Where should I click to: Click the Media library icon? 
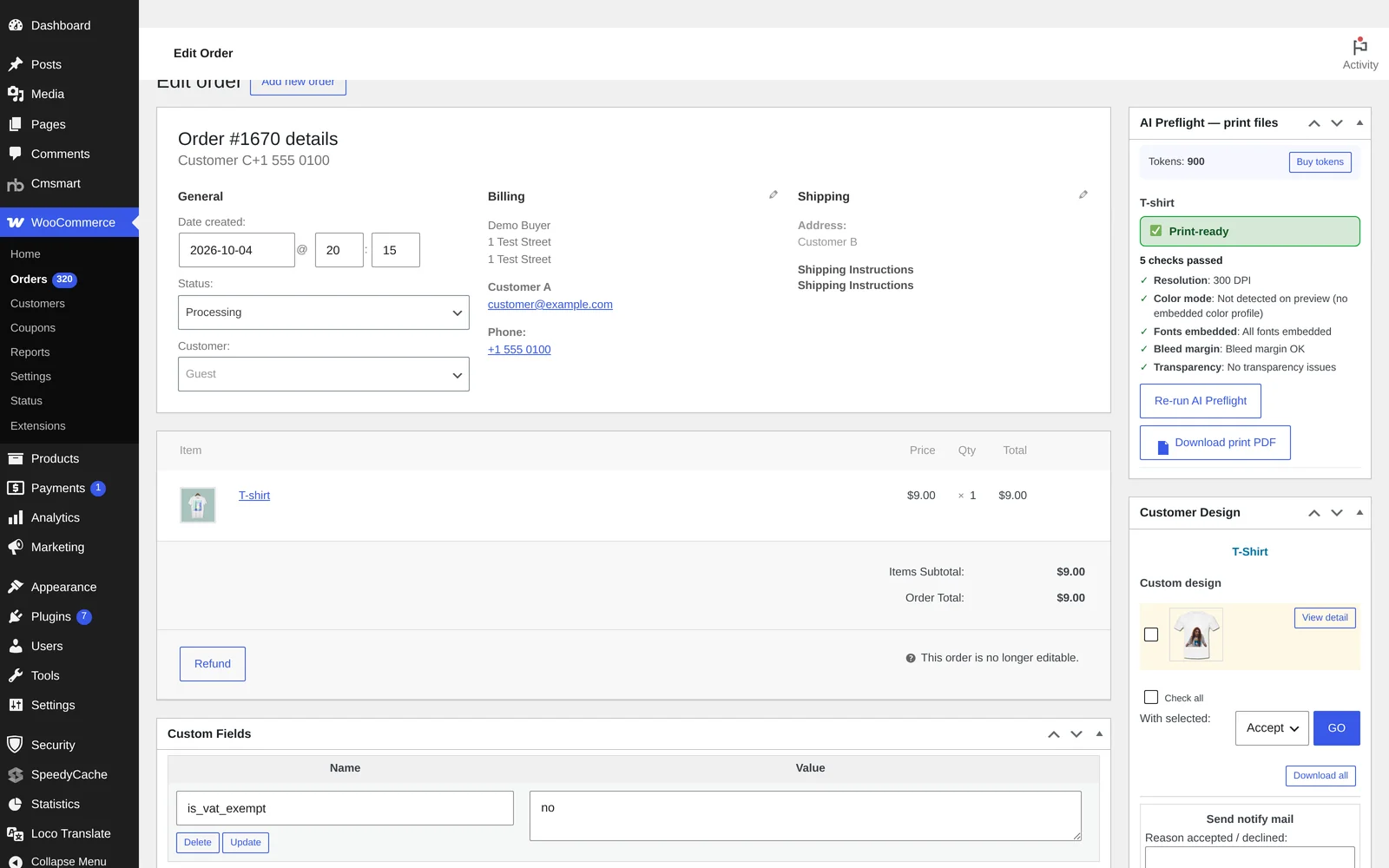(16, 94)
